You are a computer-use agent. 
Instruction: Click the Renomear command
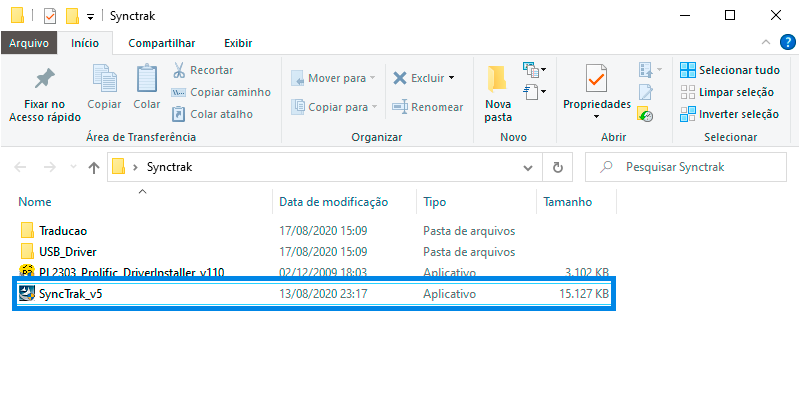coord(428,107)
